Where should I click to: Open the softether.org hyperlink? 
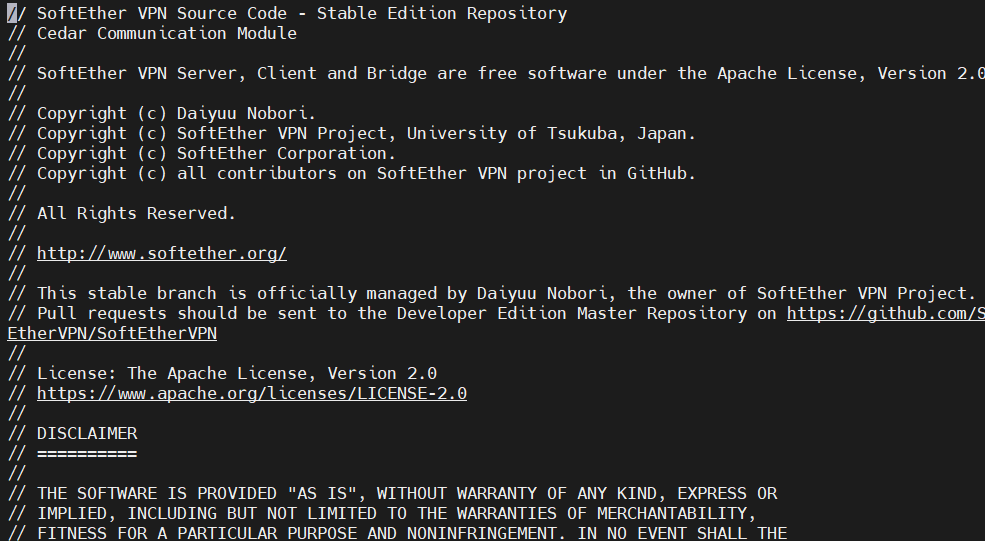[x=161, y=253]
